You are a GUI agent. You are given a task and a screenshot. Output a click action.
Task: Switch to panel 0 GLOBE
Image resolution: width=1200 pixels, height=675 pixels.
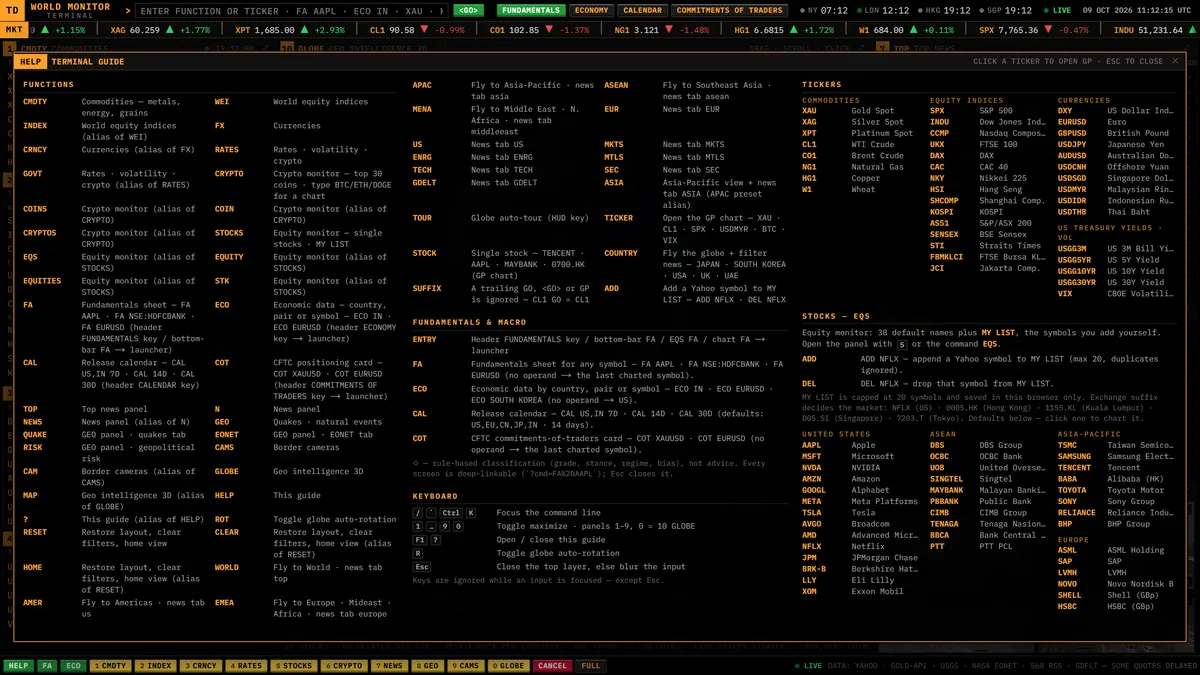509,665
